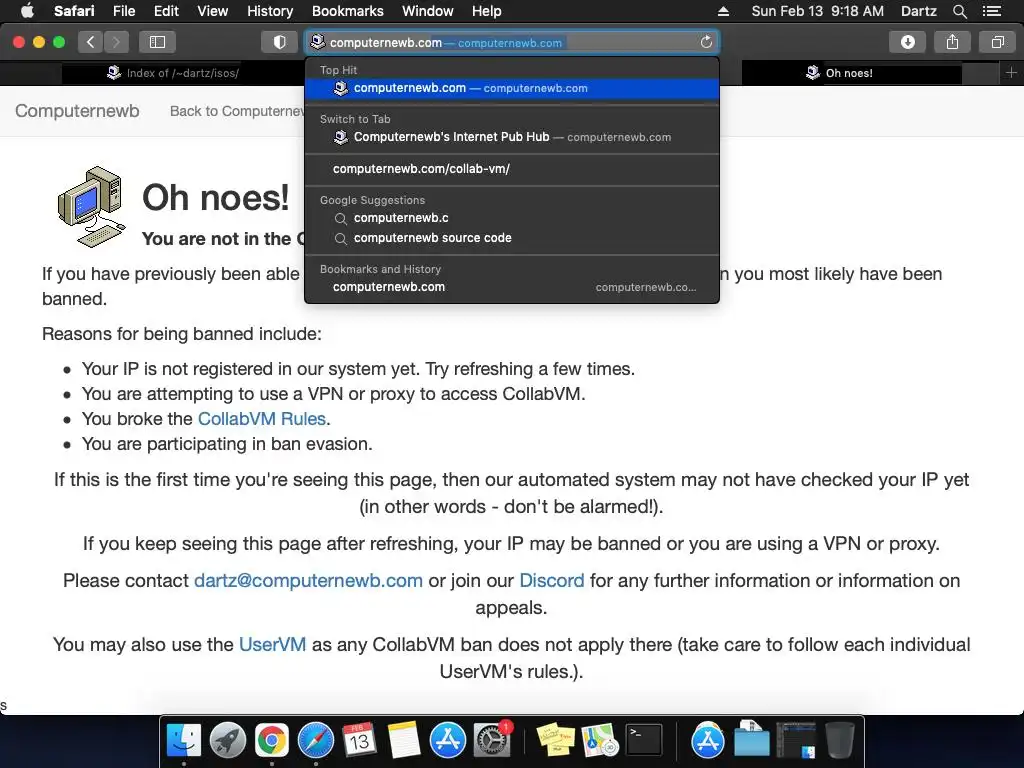Open the Trash in the Dock
The height and width of the screenshot is (768, 1024).
[839, 741]
